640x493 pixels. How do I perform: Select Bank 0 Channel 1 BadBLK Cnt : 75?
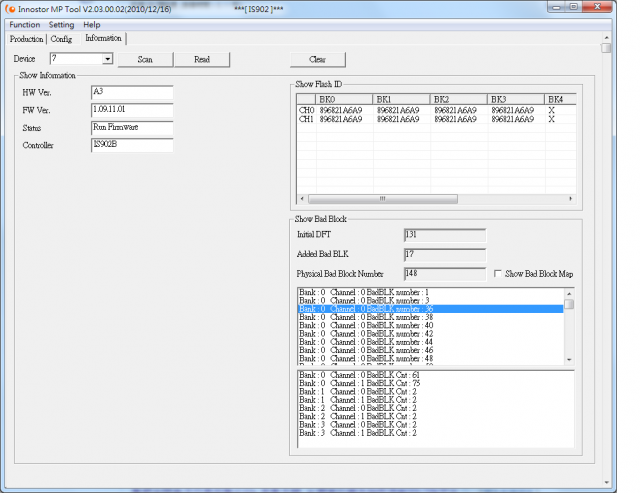(x=436, y=383)
